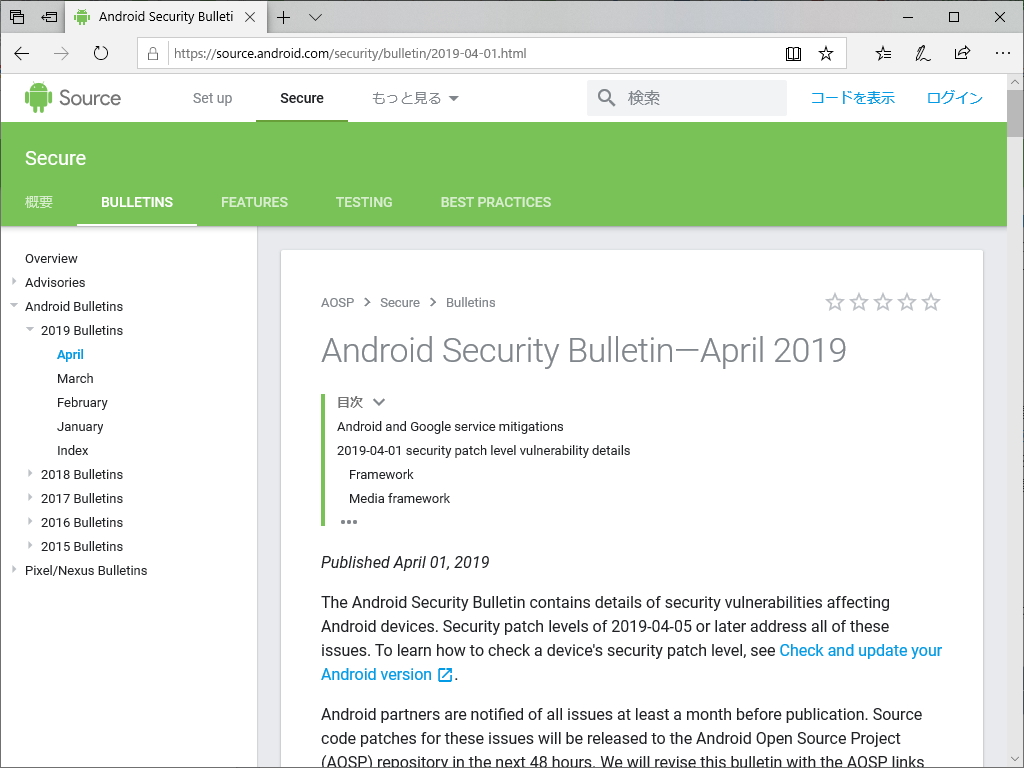Open the もっと見る dropdown menu
The image size is (1024, 768).
[x=413, y=97]
